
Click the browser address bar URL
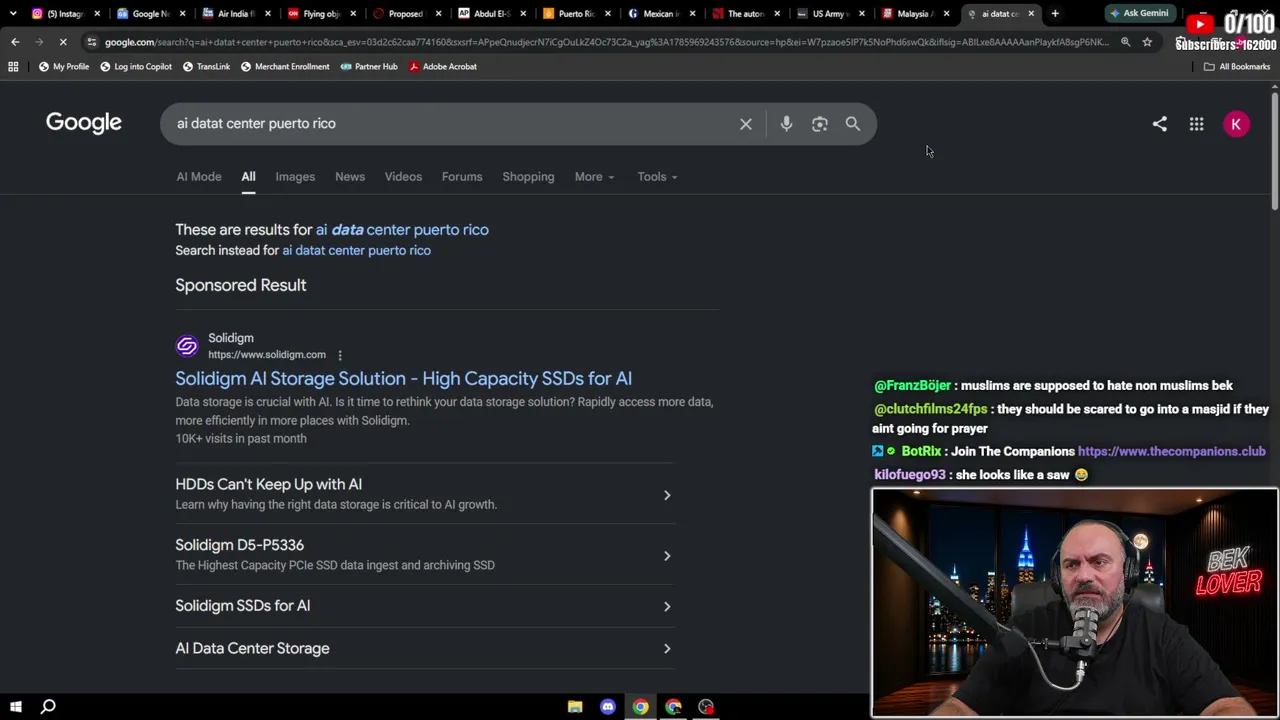[x=606, y=42]
